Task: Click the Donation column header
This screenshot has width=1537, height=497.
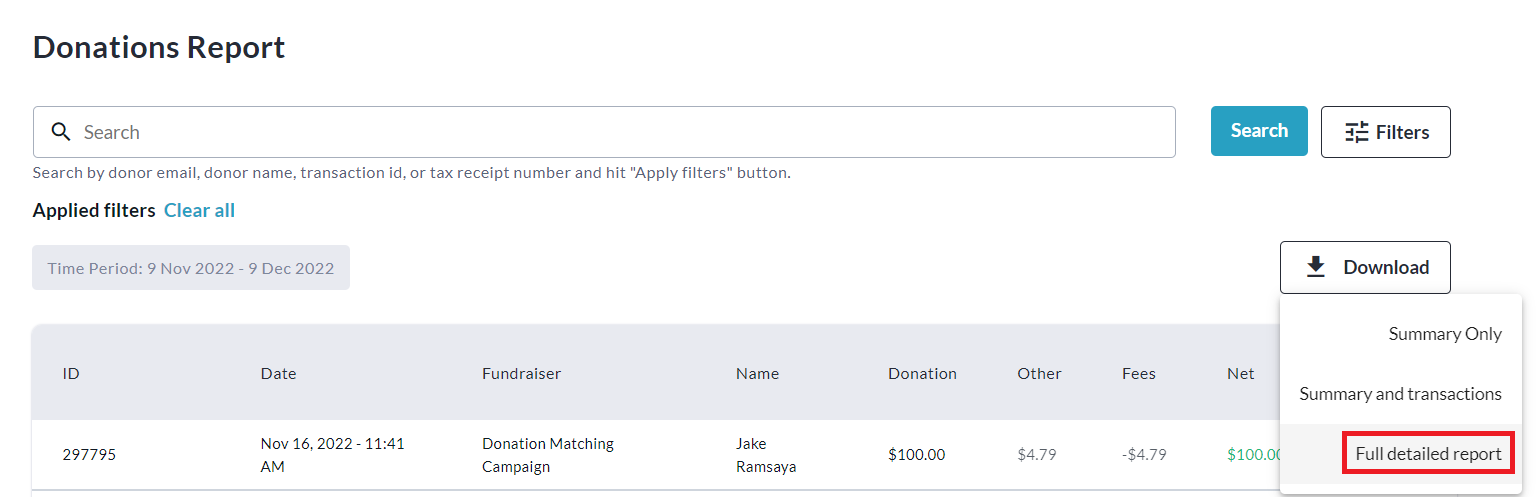Action: click(922, 373)
